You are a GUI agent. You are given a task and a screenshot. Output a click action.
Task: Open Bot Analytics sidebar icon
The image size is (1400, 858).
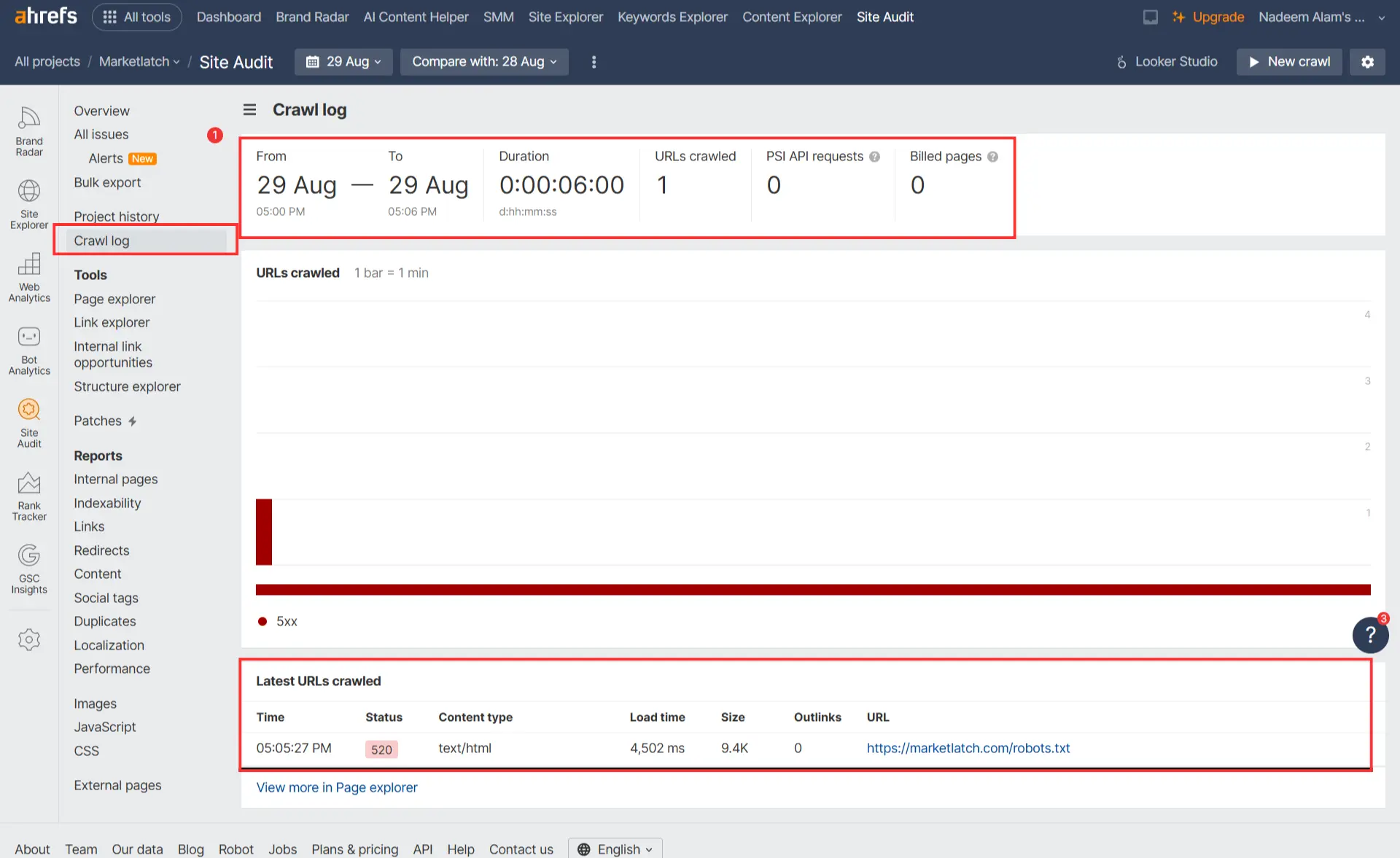click(x=29, y=350)
